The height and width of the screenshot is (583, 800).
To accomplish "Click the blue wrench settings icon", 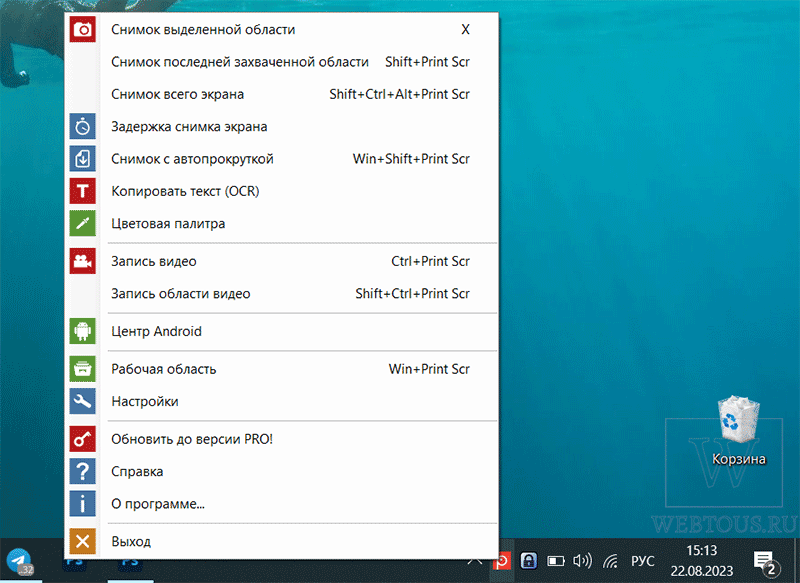I will (x=83, y=401).
